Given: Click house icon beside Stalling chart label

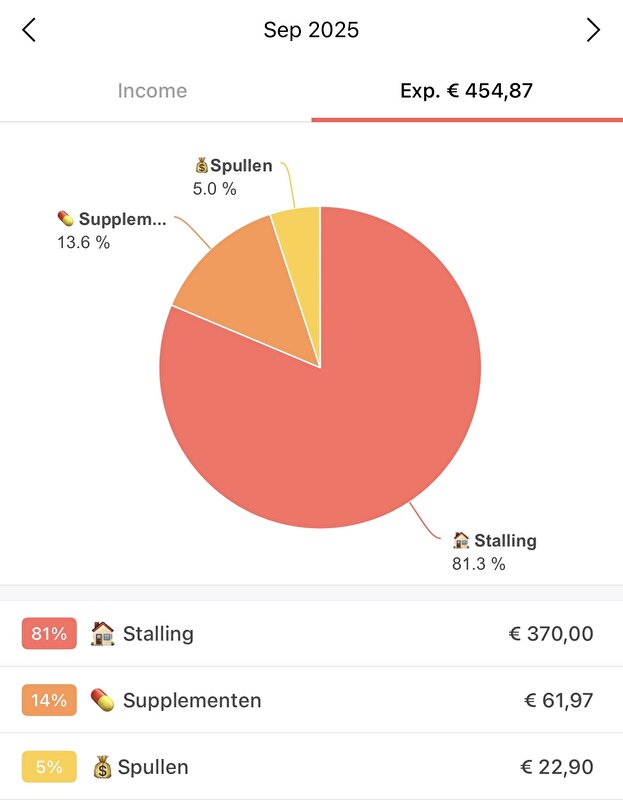Looking at the screenshot, I should pyautogui.click(x=461, y=541).
